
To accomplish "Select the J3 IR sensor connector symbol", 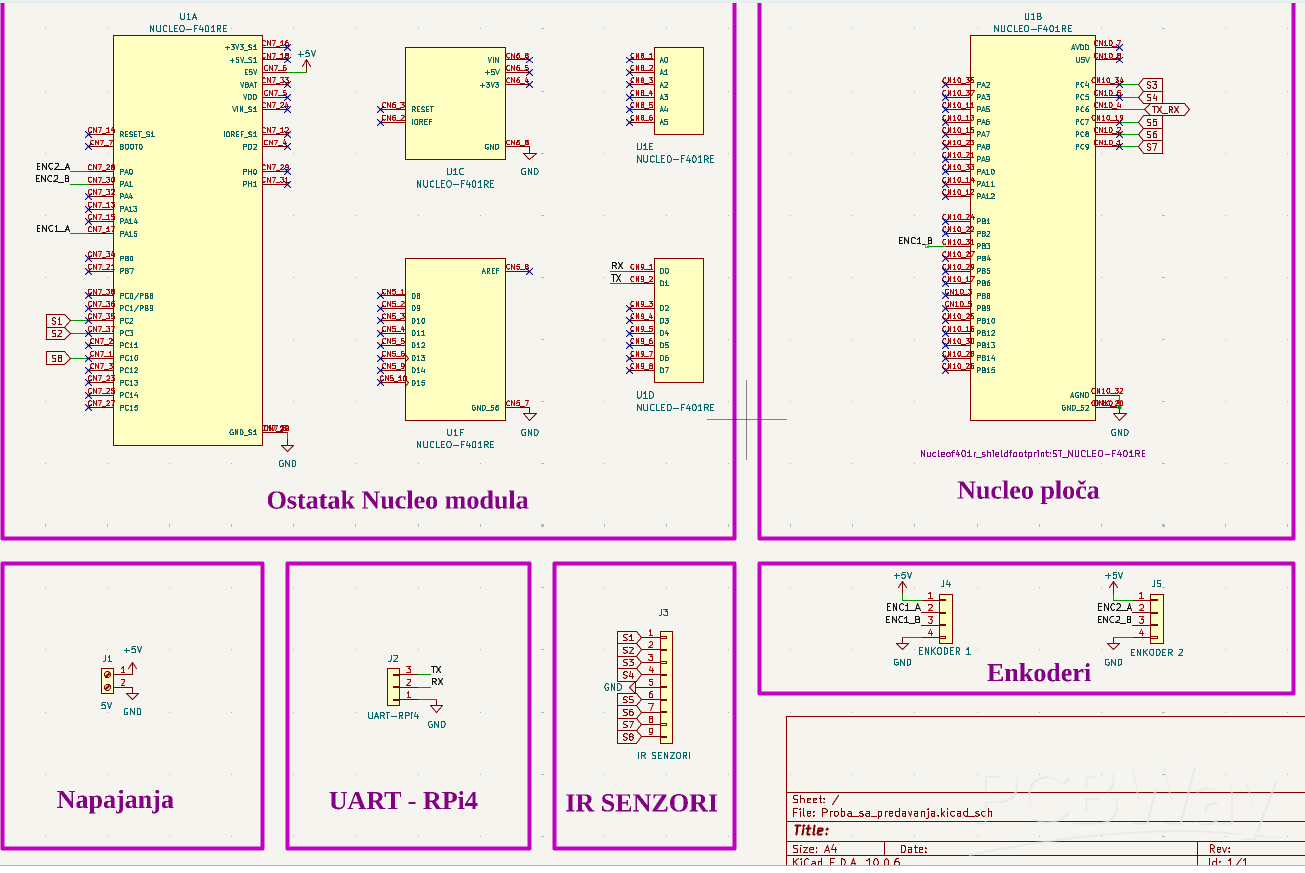I will click(x=665, y=686).
